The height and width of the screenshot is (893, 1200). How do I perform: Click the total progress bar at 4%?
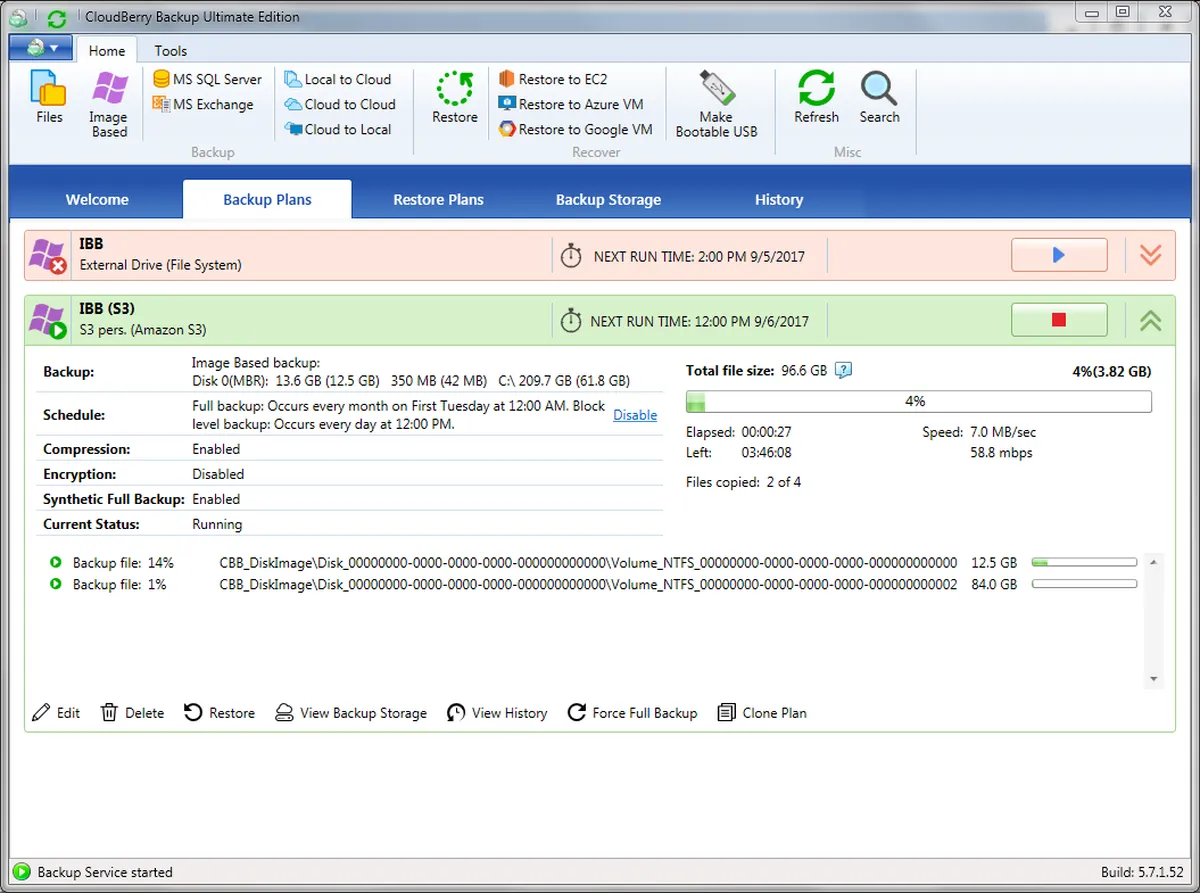(918, 402)
